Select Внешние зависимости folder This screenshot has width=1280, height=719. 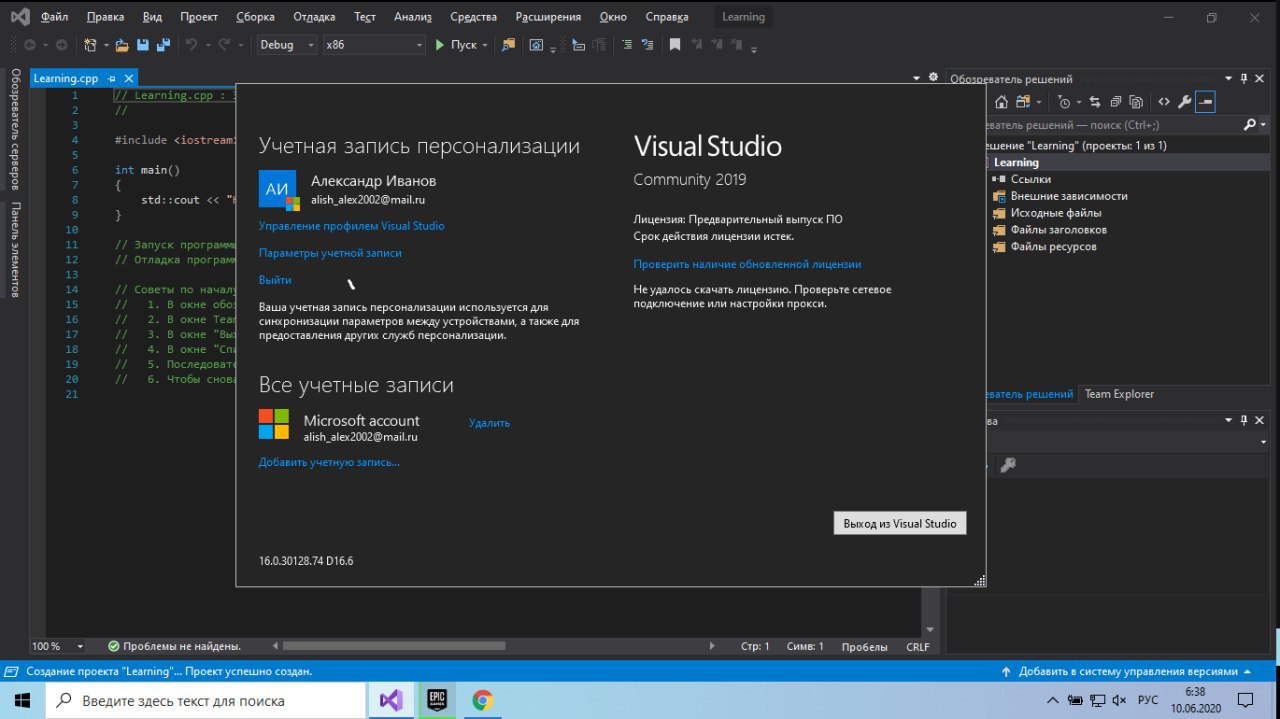click(1068, 196)
